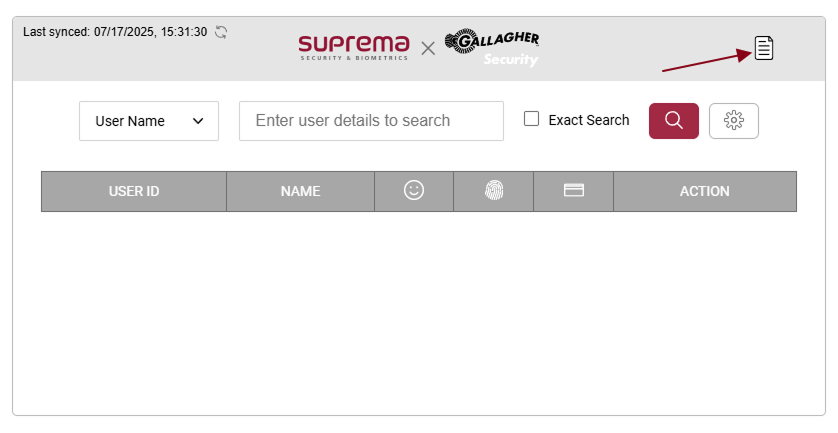Click the Last synced timestamp text

click(115, 32)
